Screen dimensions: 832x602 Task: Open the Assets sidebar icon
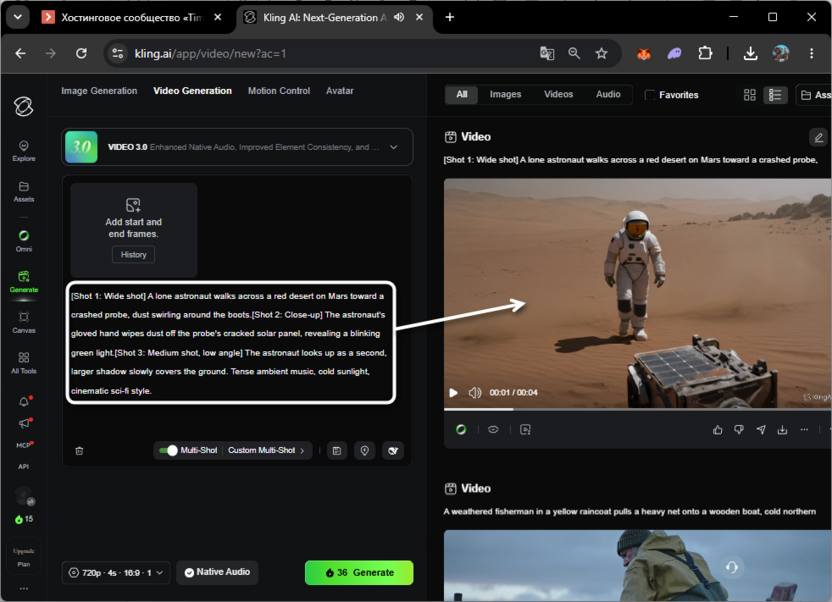pos(23,191)
